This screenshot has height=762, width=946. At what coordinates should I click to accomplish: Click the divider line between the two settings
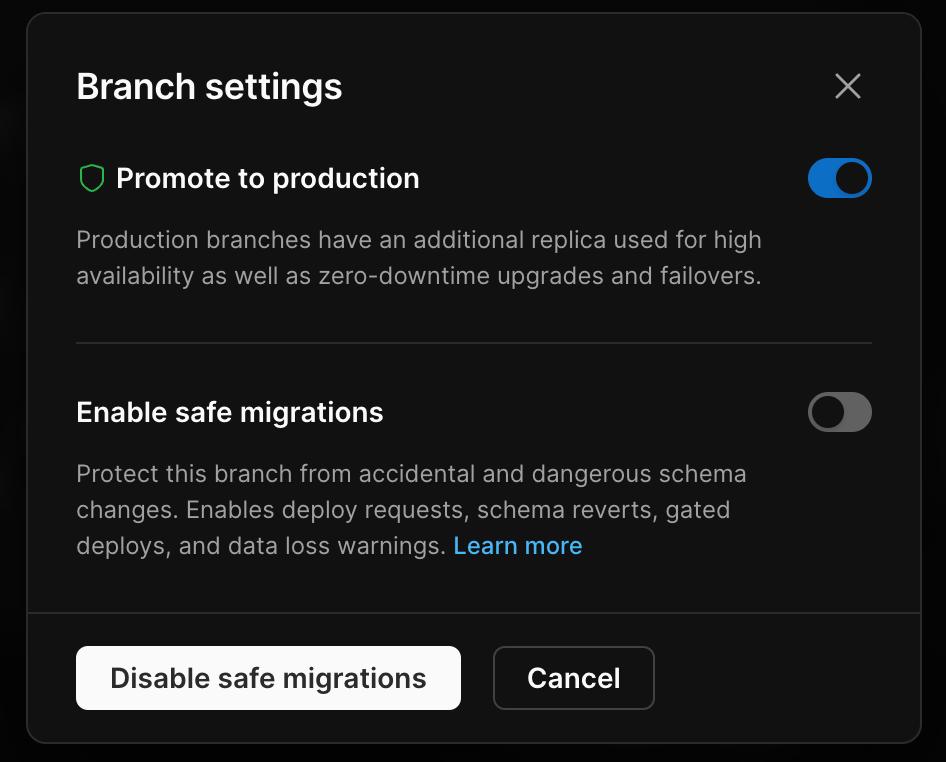pos(473,343)
